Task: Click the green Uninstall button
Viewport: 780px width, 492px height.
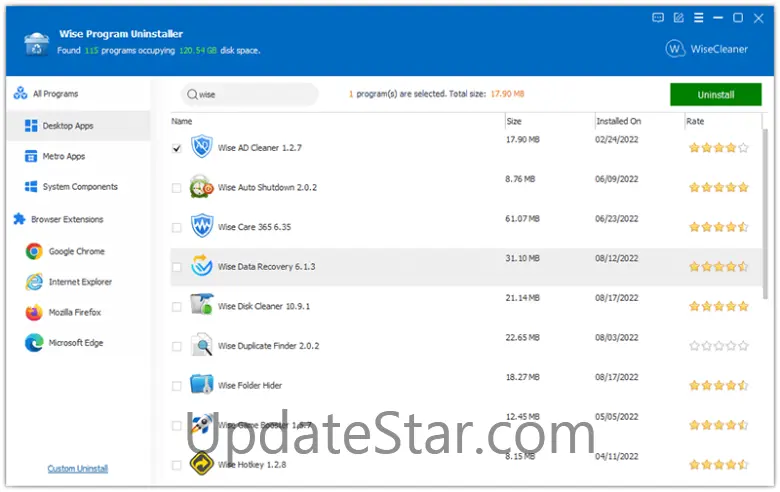Action: pos(715,95)
